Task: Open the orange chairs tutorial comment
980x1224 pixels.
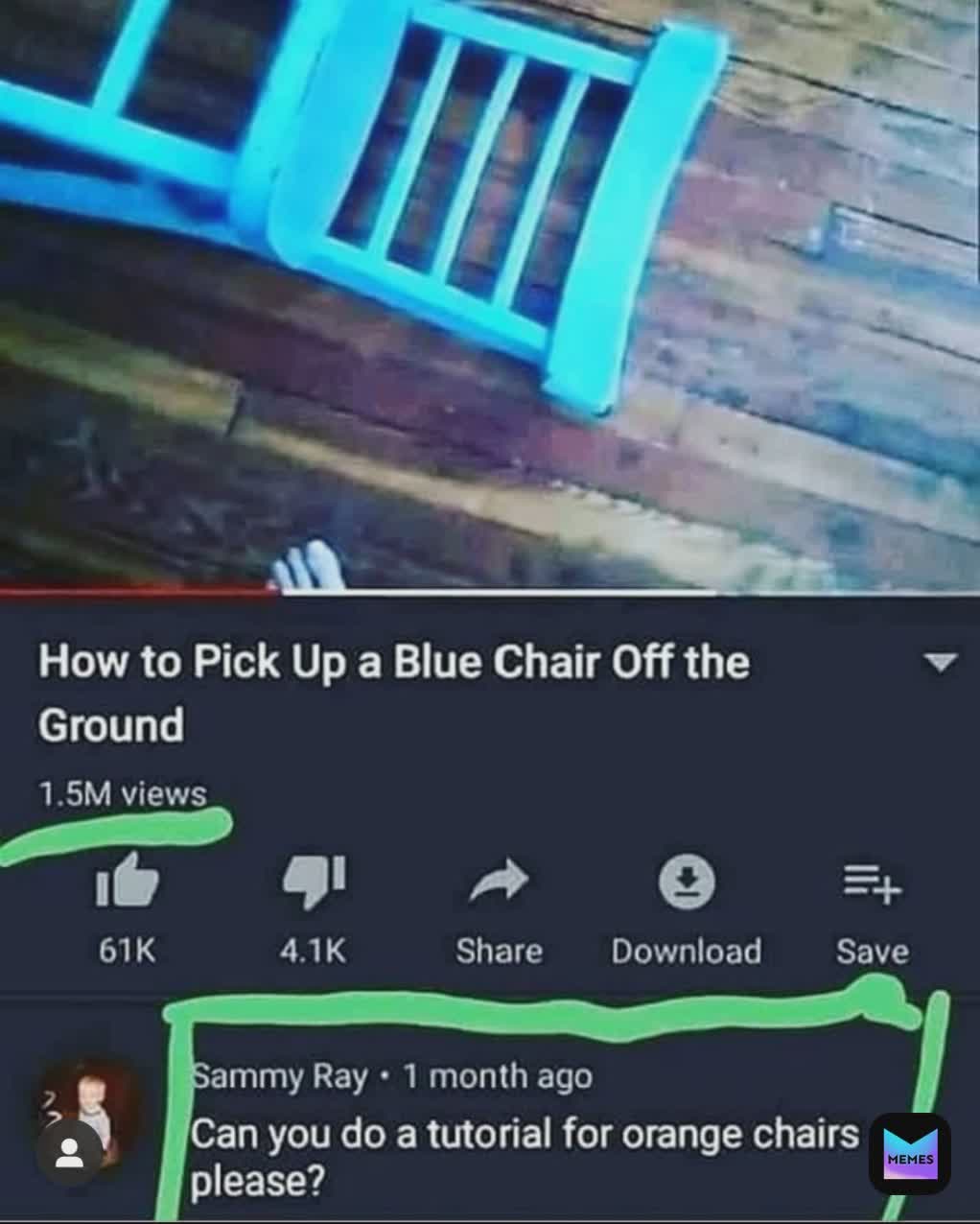Action: click(x=525, y=1157)
